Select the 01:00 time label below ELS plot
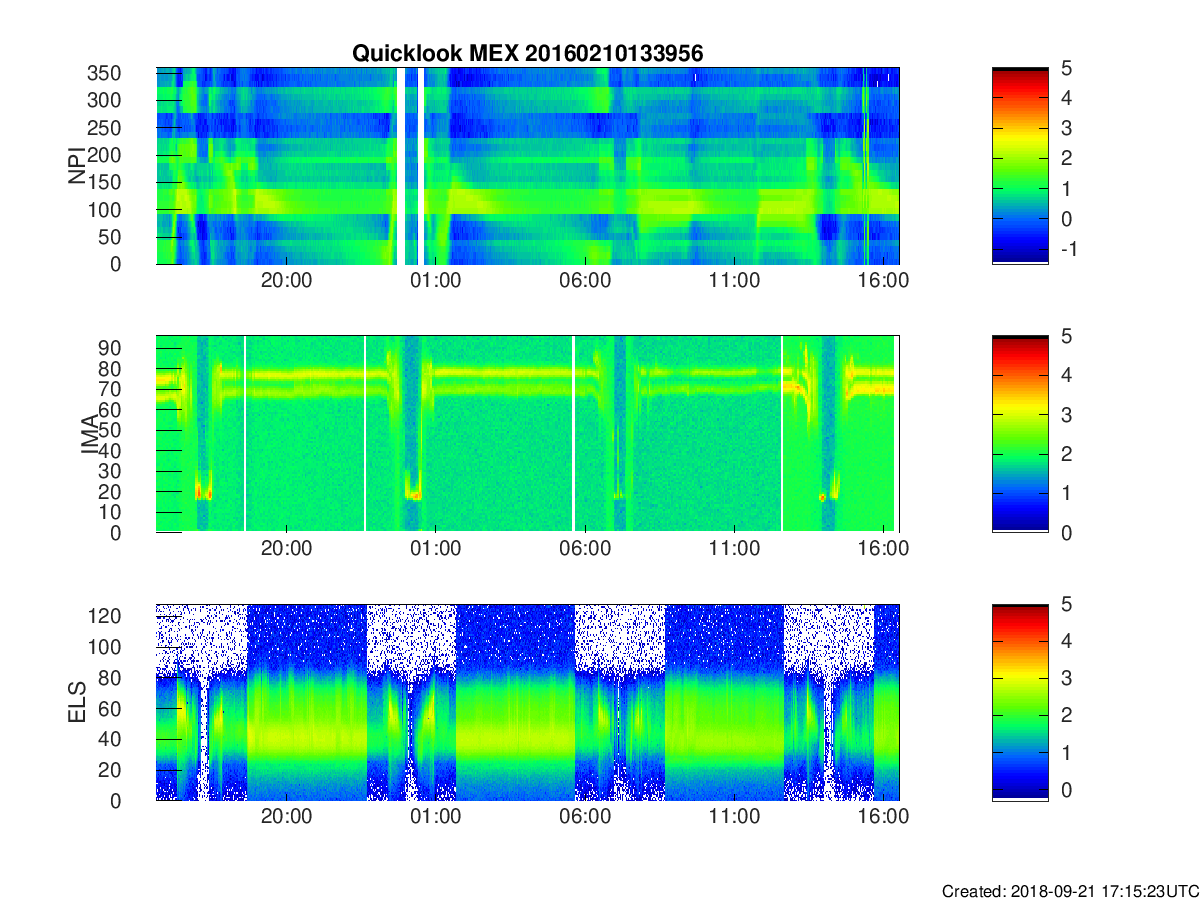Screen dimensions: 1200x900 click(436, 819)
